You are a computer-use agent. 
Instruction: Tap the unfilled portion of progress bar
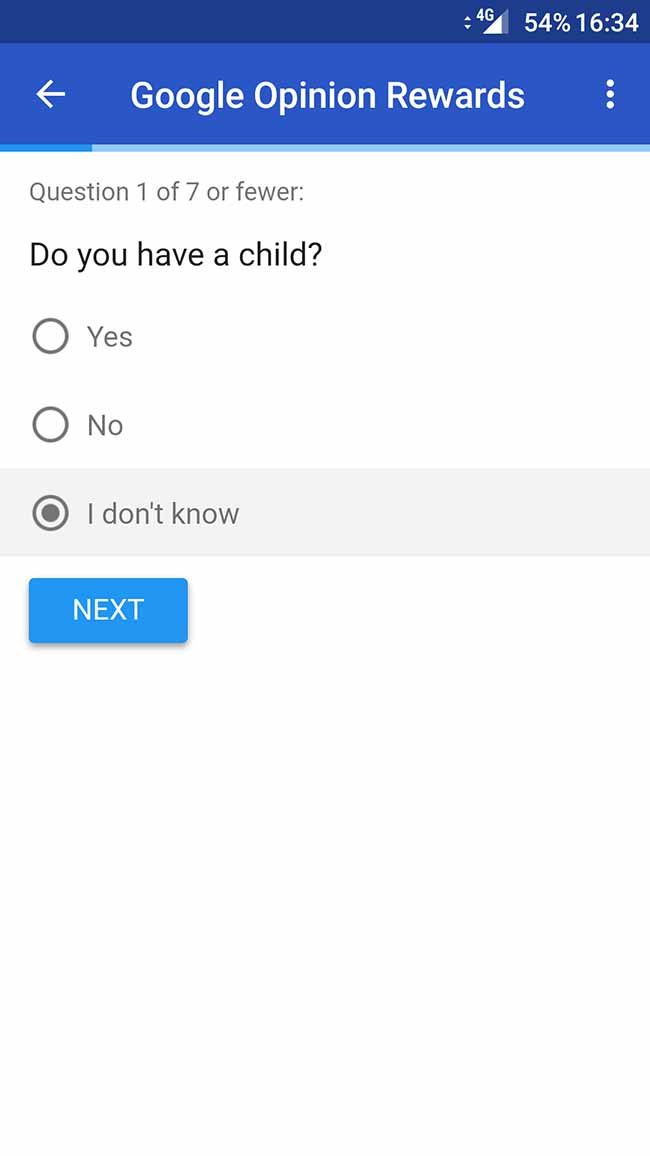pos(371,147)
